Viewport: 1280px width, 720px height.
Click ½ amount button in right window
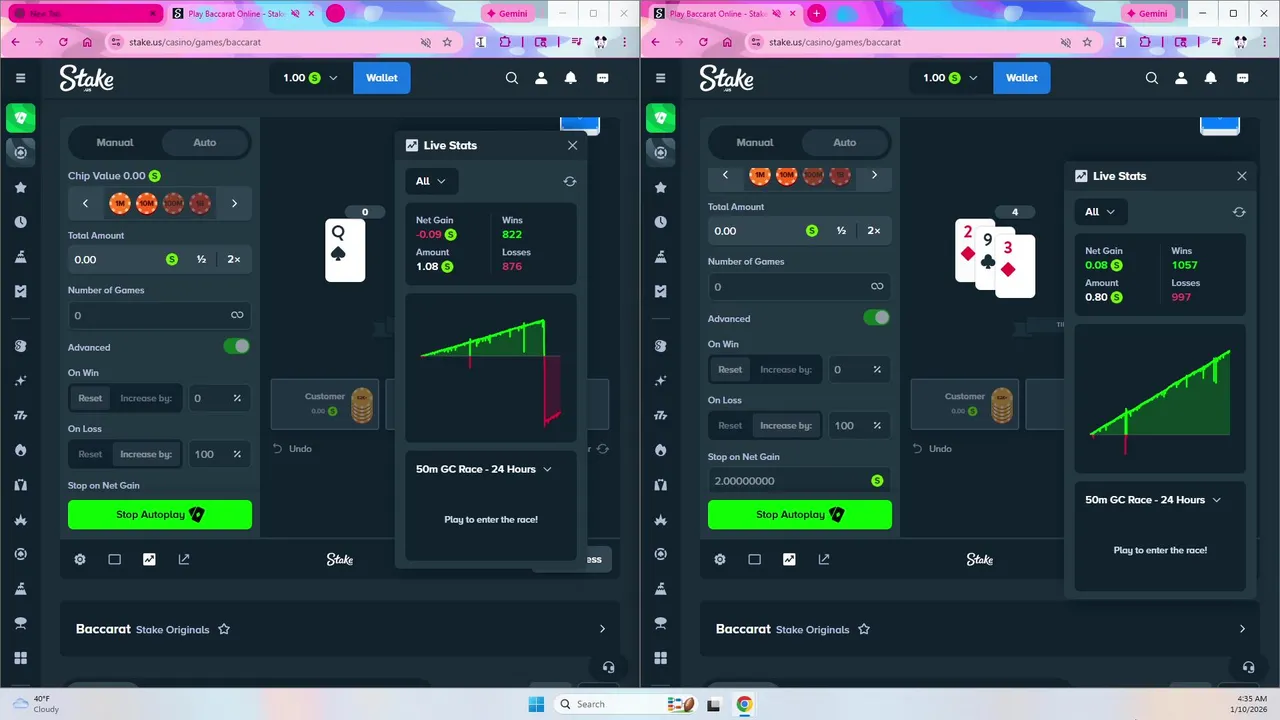(x=841, y=230)
